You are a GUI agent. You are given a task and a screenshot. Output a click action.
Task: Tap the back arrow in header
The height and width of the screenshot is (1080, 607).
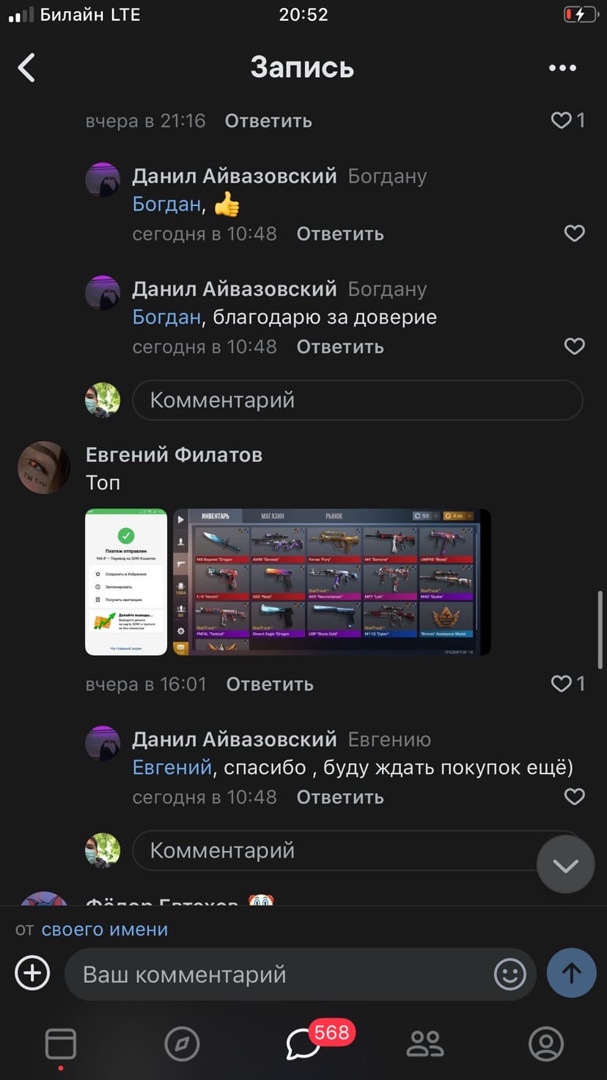26,68
